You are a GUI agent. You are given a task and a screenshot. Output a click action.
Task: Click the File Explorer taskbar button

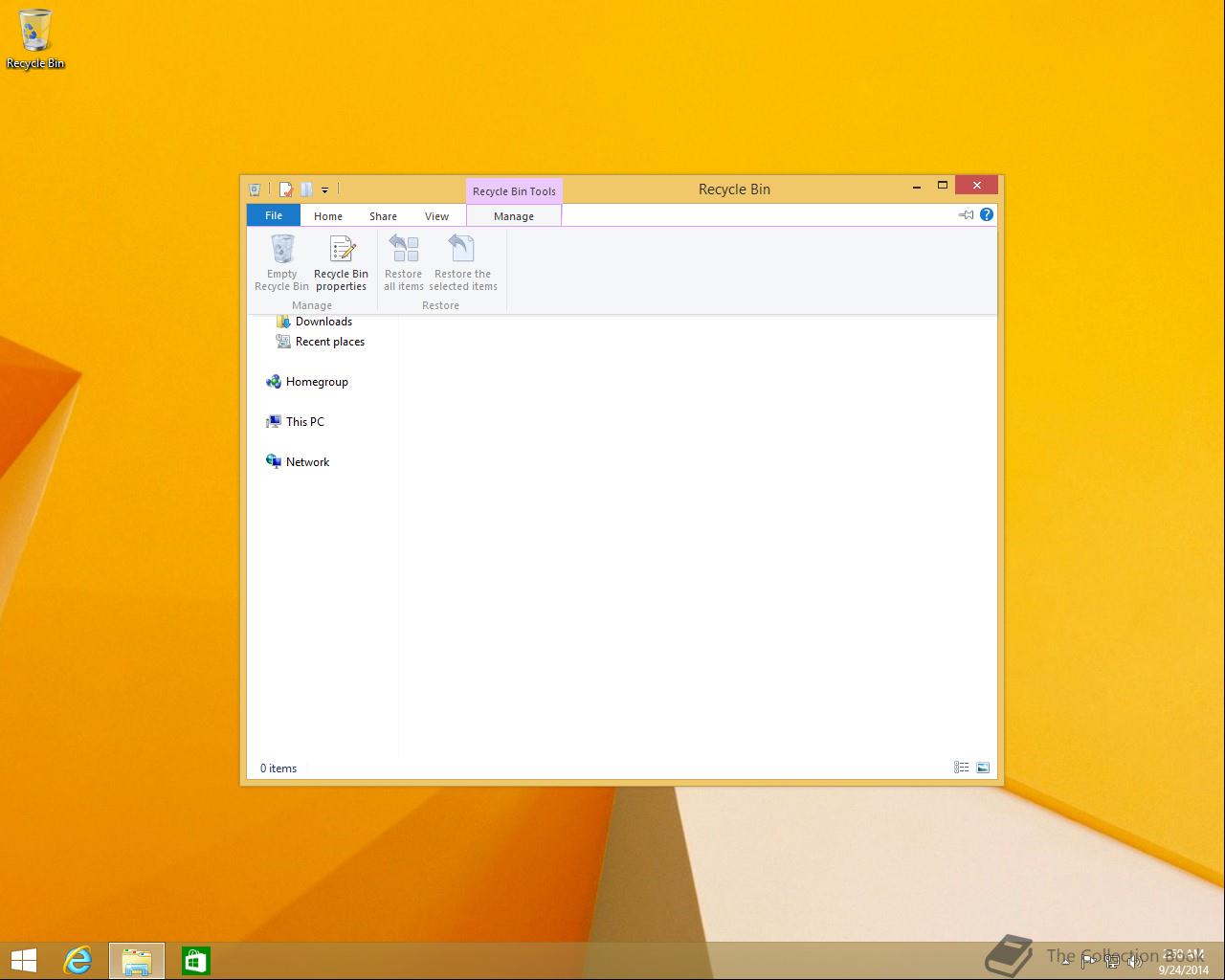click(137, 960)
